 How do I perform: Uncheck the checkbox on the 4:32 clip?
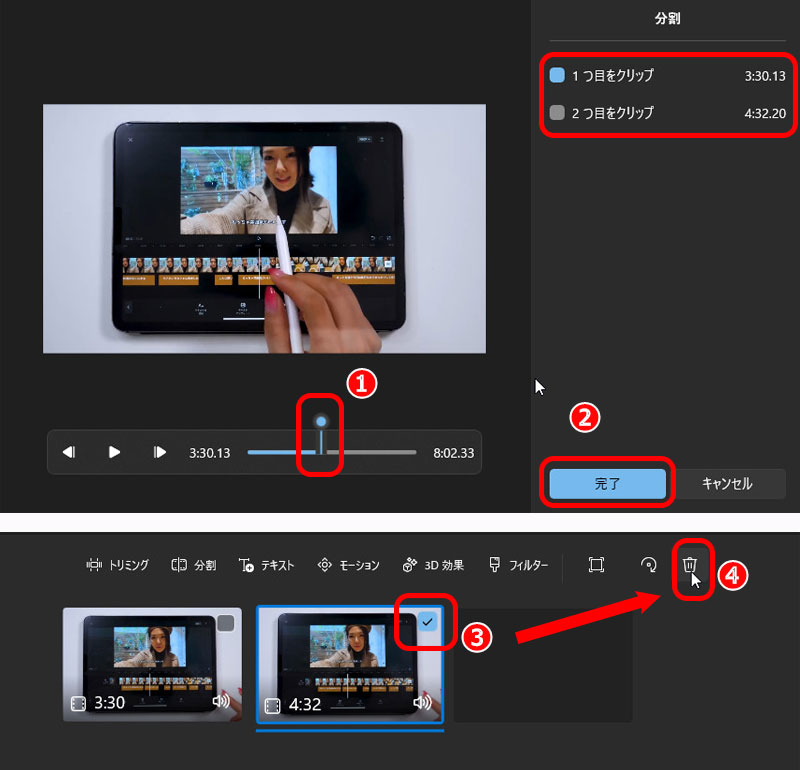click(428, 622)
